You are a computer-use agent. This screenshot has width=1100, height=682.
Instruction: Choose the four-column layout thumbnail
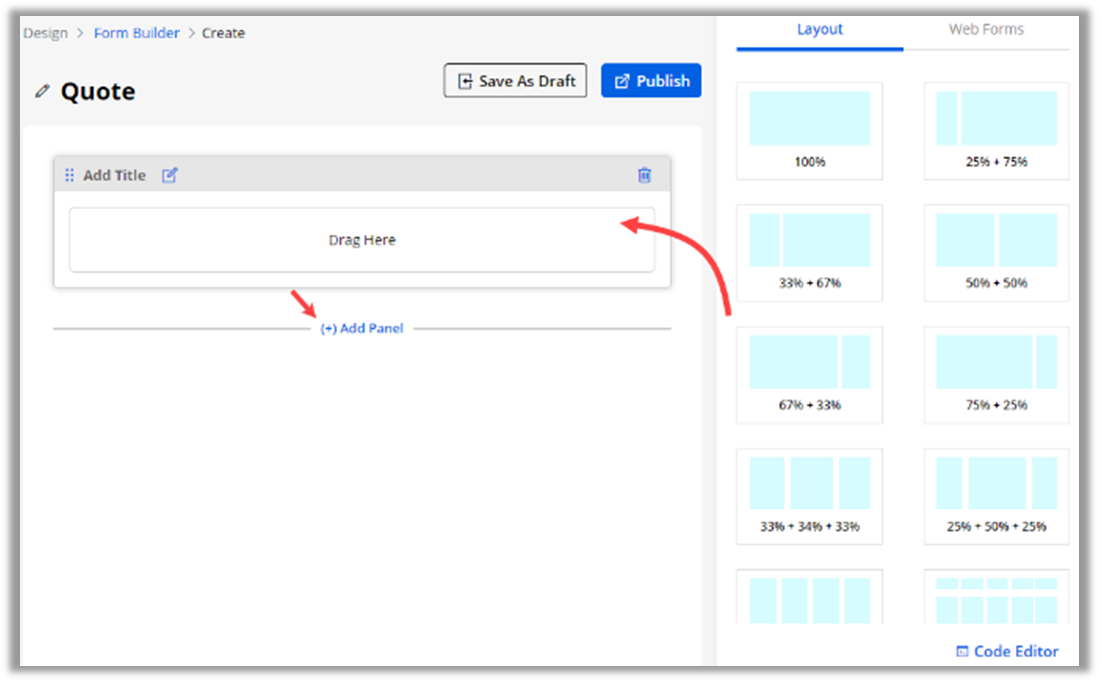point(809,599)
